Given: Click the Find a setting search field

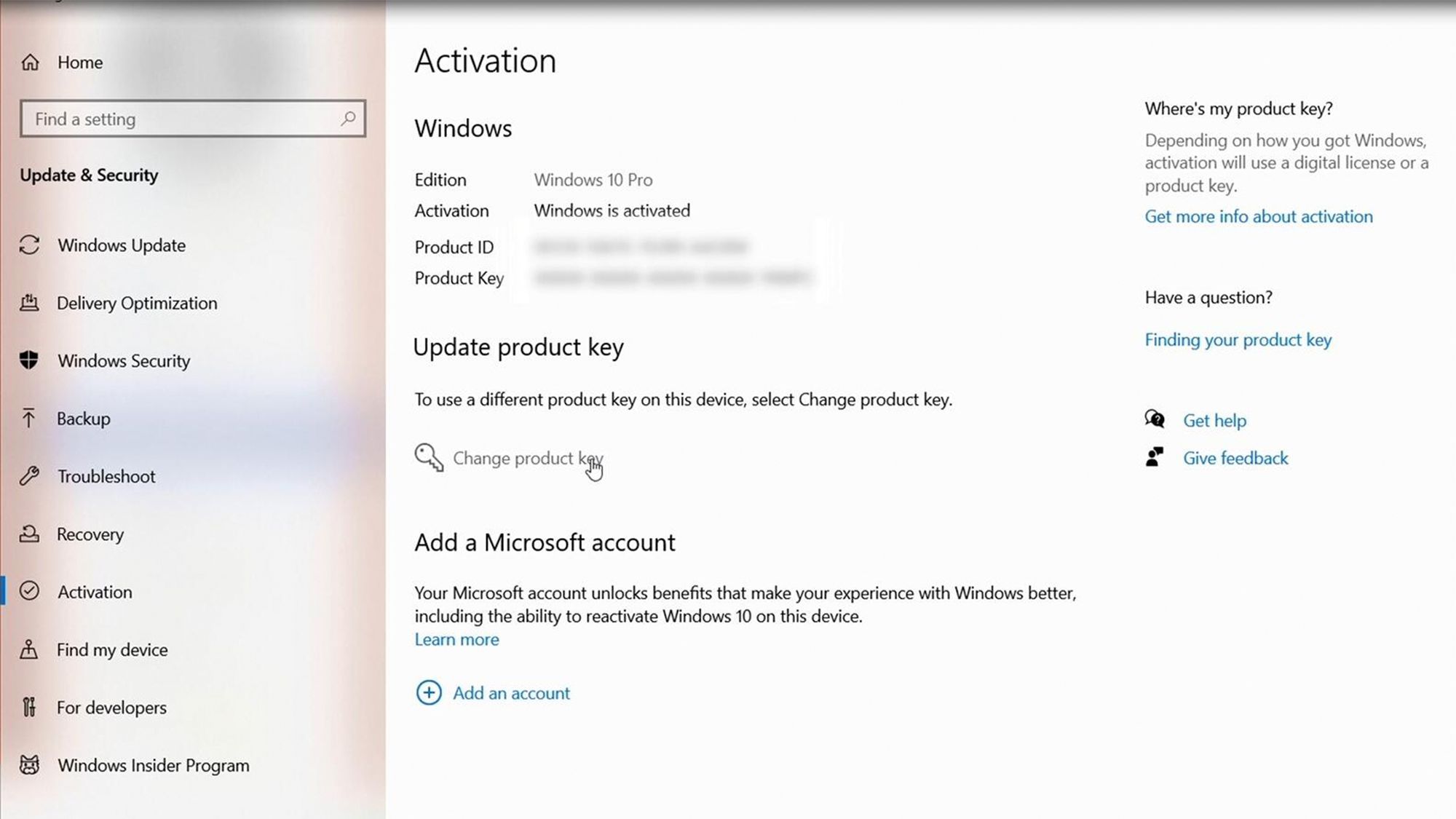Looking at the screenshot, I should coord(193,119).
